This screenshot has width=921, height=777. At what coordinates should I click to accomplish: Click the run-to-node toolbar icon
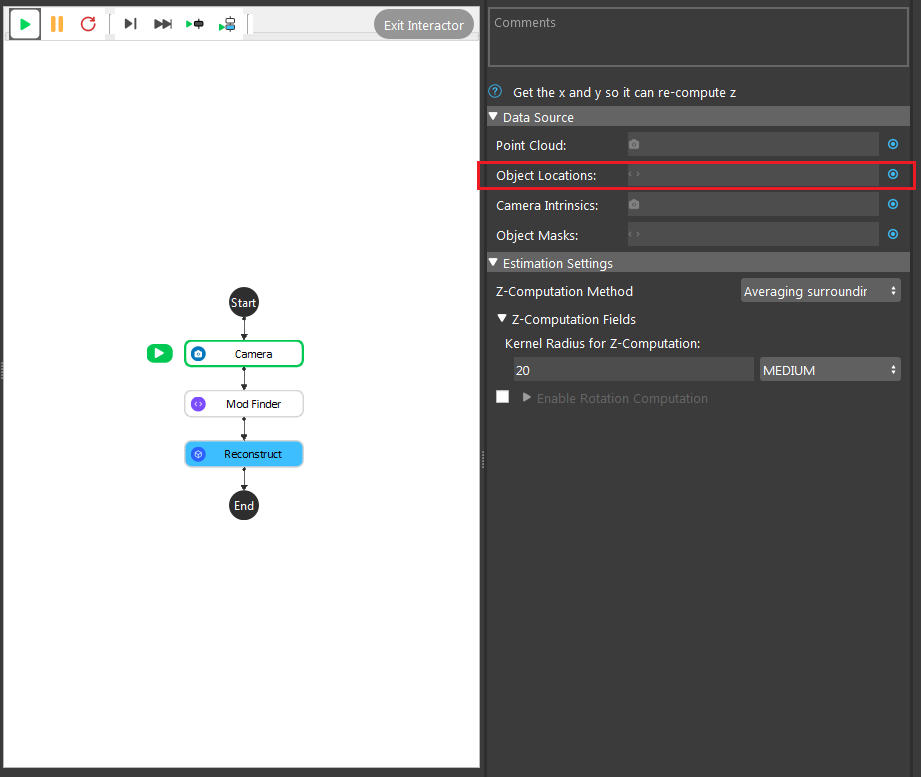click(195, 24)
